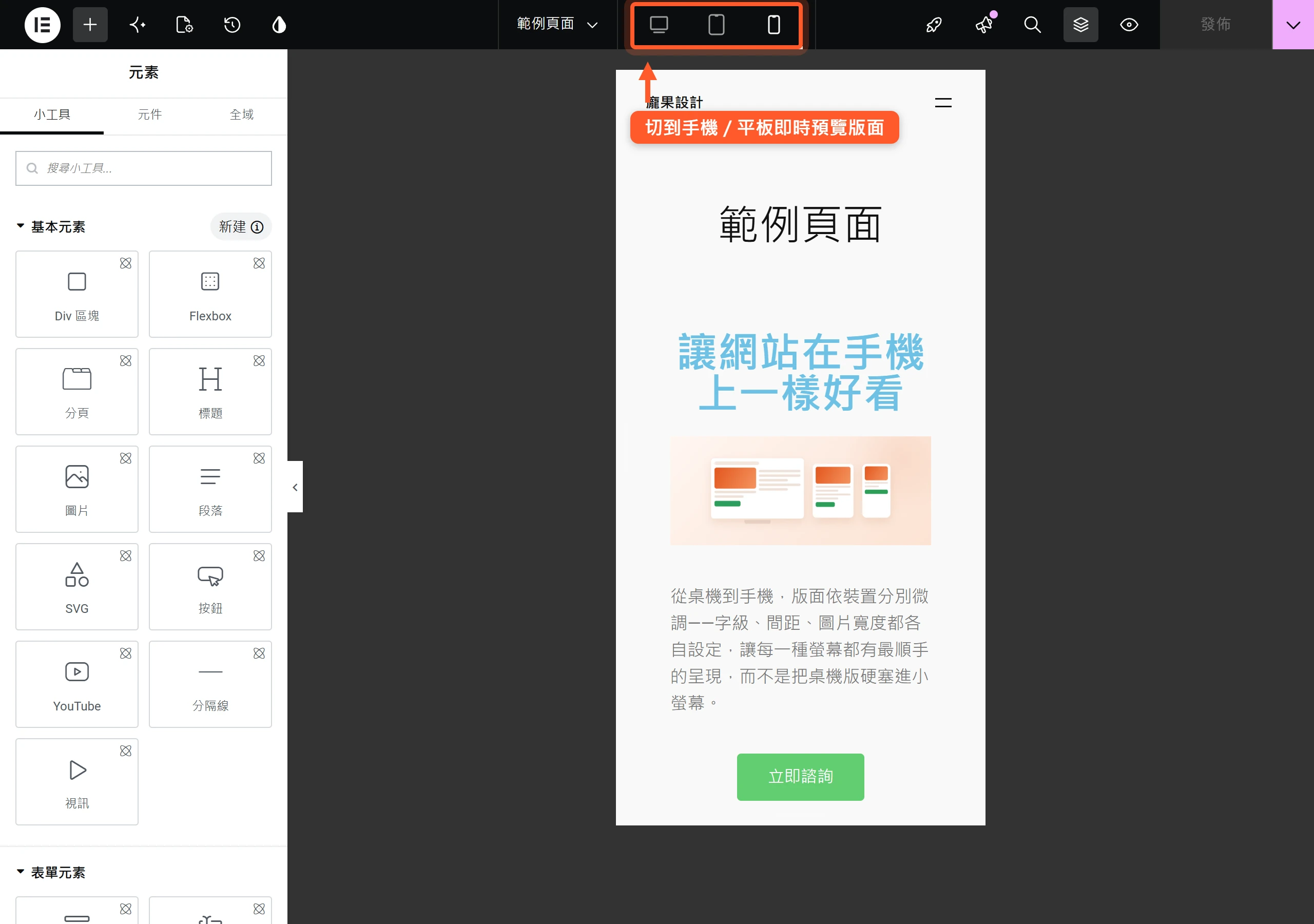Click the atom badge on Flexbox card

(259, 263)
